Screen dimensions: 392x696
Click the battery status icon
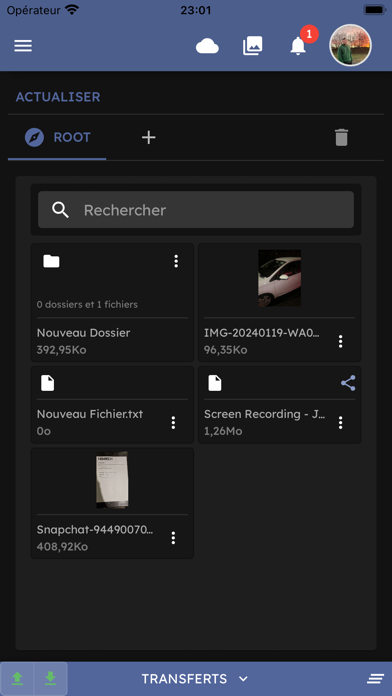[374, 10]
